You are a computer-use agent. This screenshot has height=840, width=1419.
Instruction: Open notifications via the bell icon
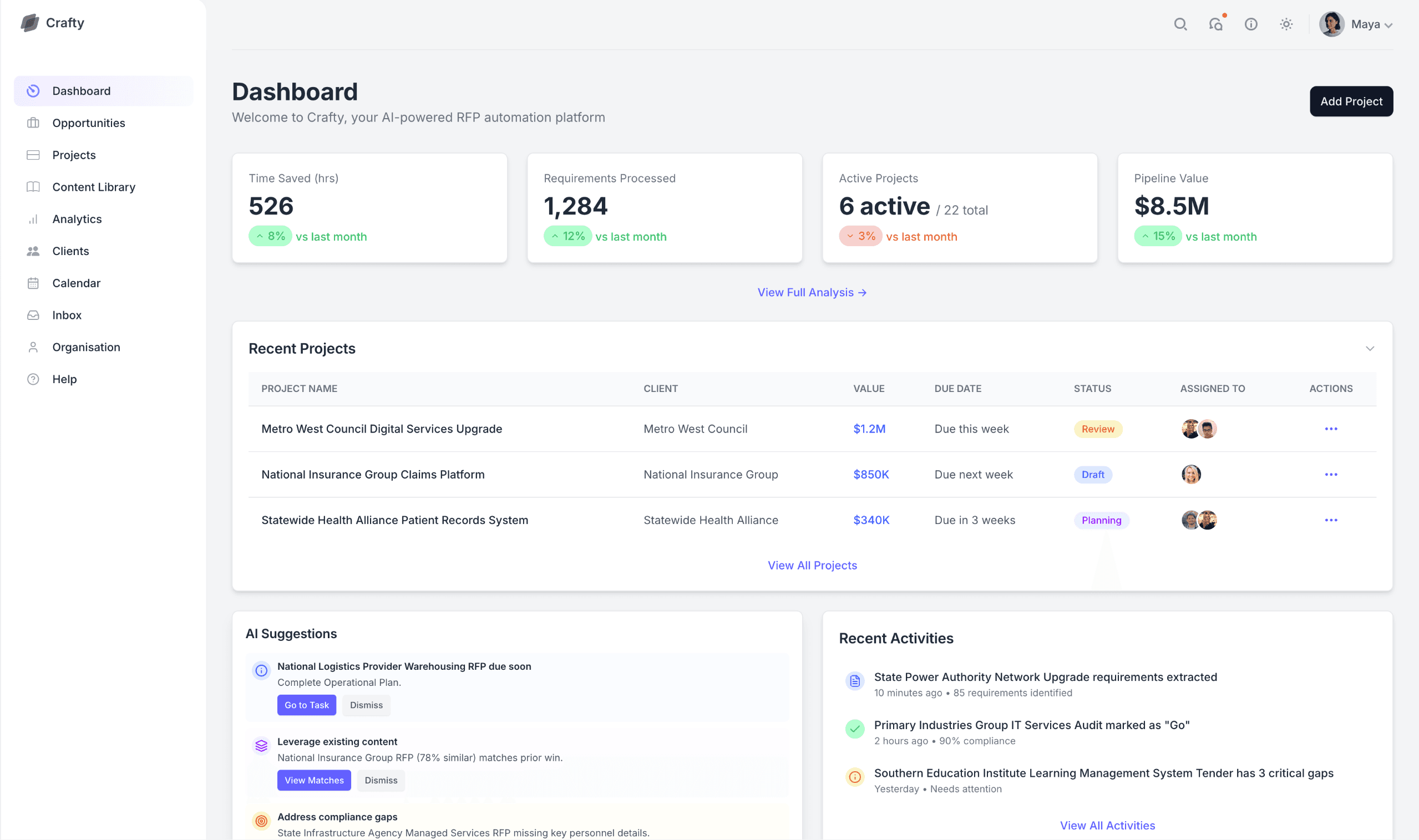1216,24
